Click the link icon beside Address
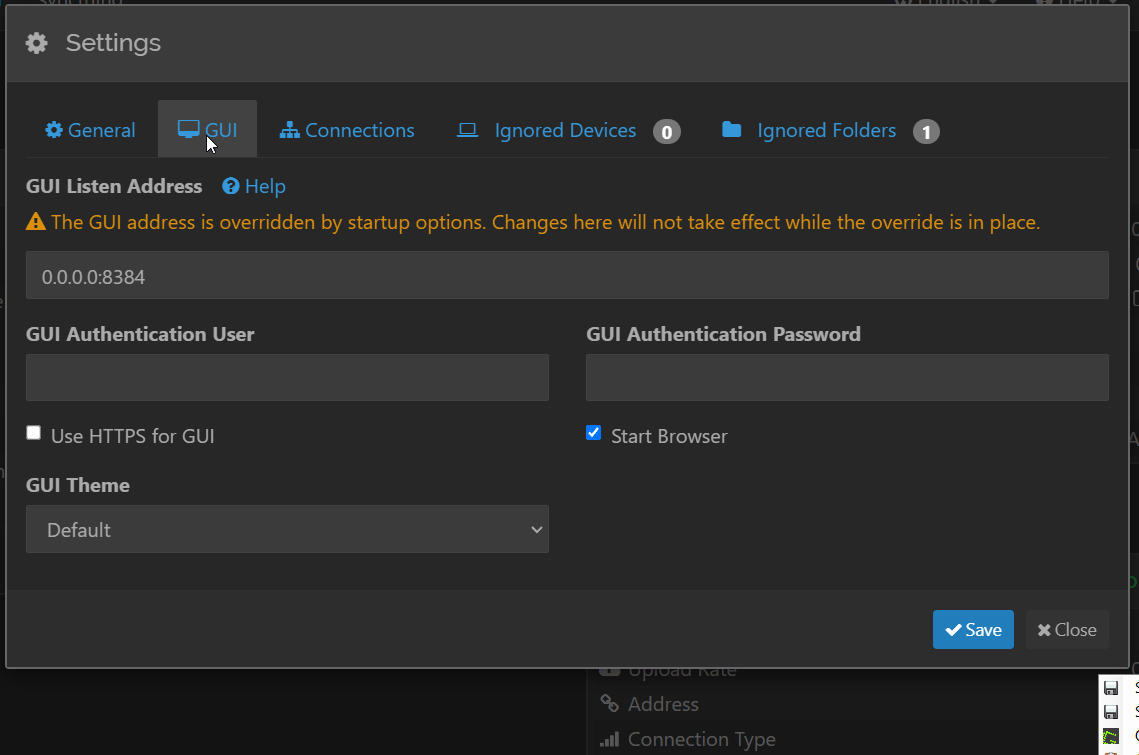1139x755 pixels. coord(608,704)
